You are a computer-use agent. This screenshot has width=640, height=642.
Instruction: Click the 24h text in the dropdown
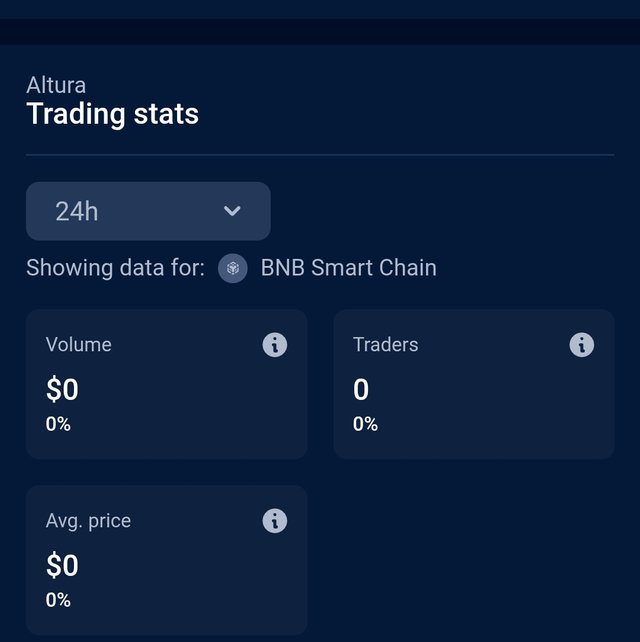[x=77, y=211]
